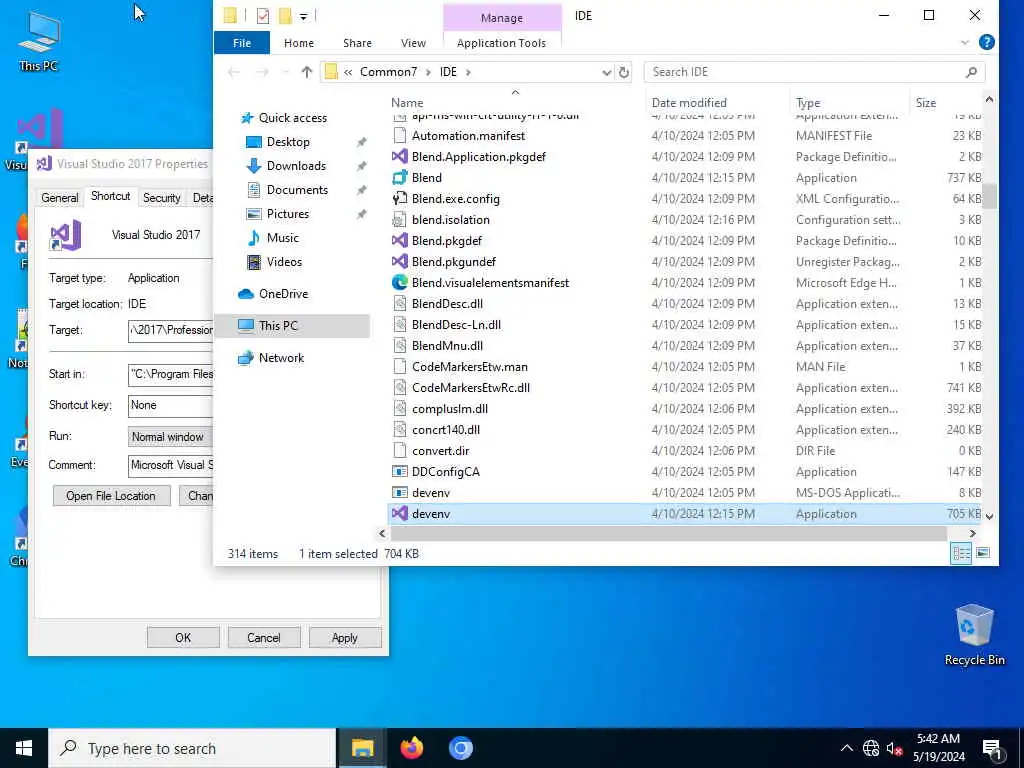This screenshot has width=1024, height=768.
Task: Click OK in Properties dialog
Action: tap(183, 637)
